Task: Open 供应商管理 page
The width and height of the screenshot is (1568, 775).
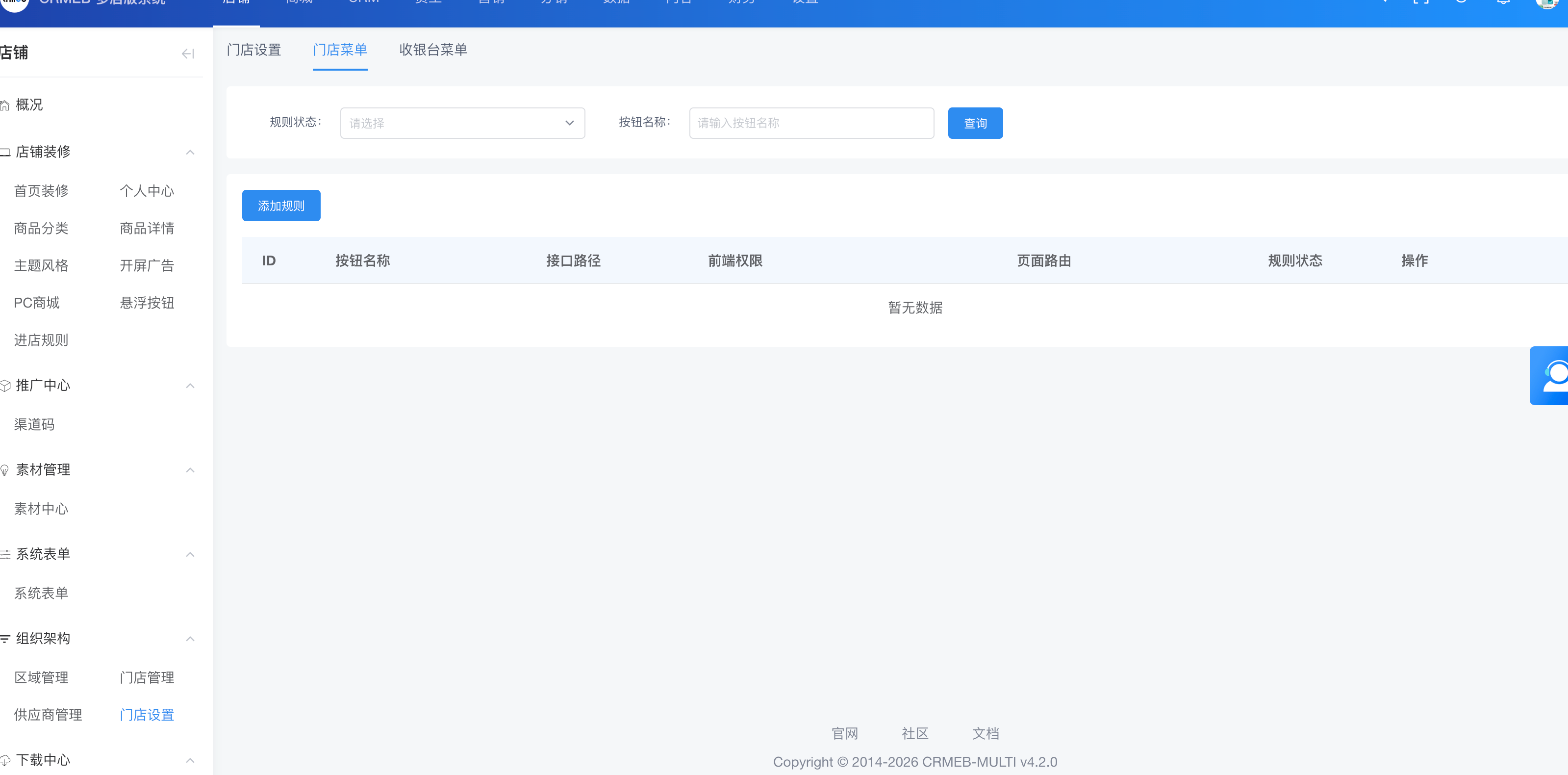Action: coord(48,715)
